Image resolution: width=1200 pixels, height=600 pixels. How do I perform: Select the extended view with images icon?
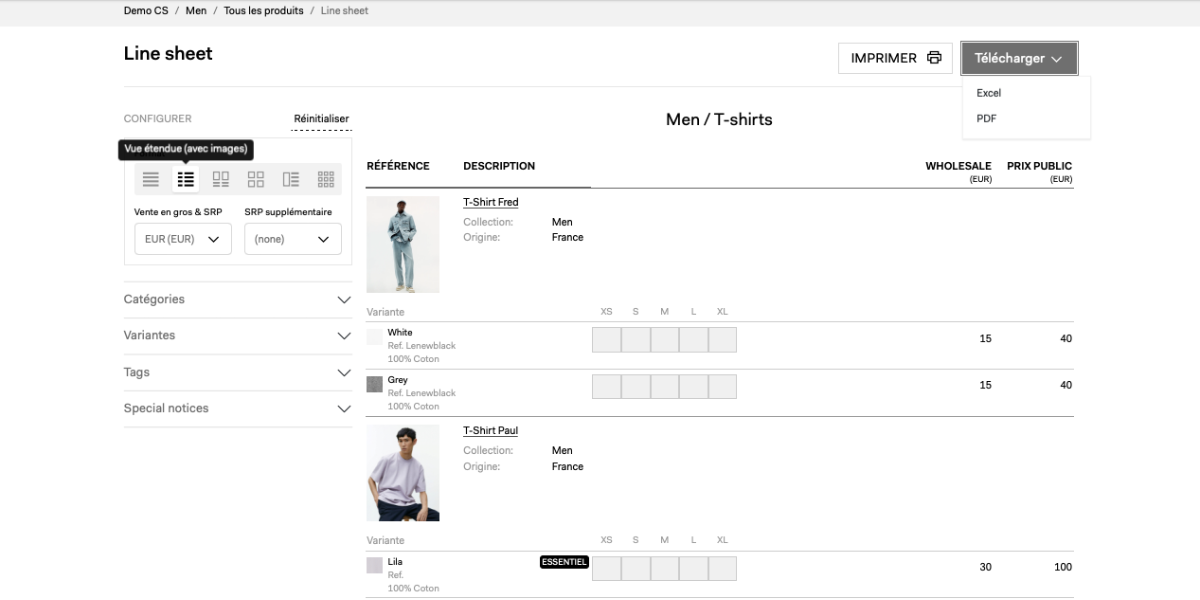185,180
